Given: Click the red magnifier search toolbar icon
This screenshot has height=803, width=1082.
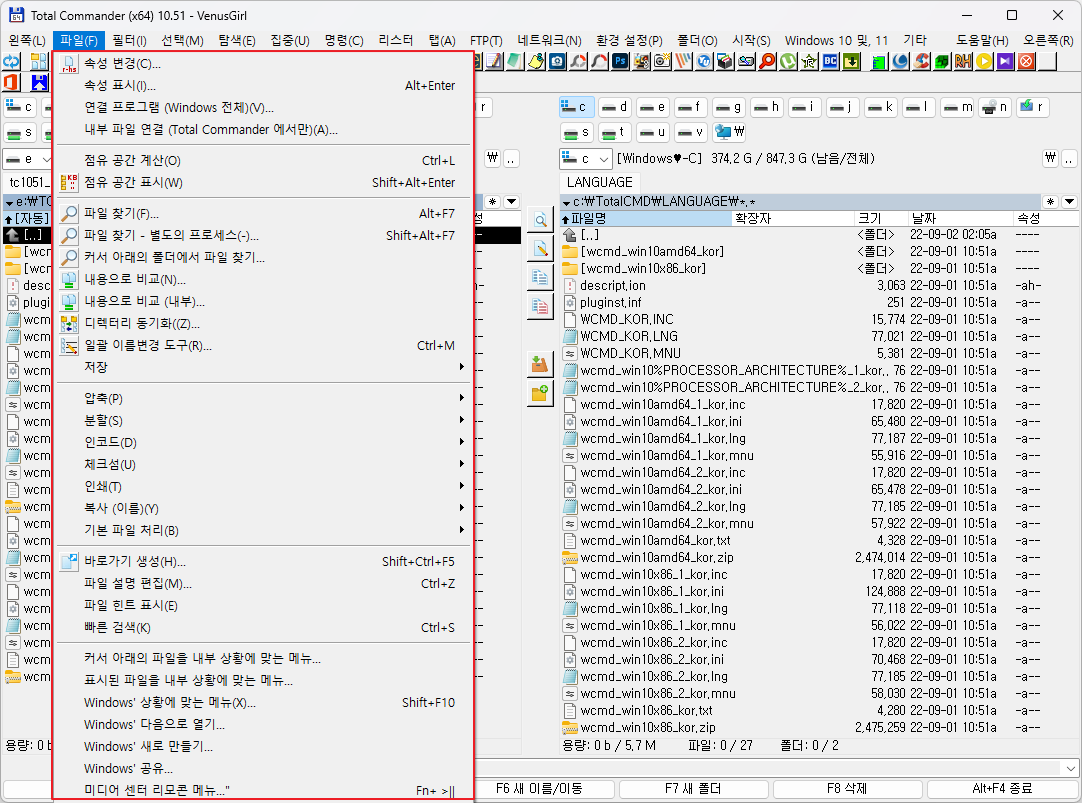Looking at the screenshot, I should (x=767, y=61).
